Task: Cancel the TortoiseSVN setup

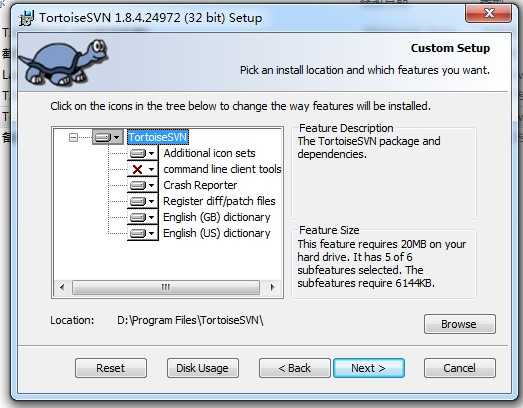Action: pos(460,368)
